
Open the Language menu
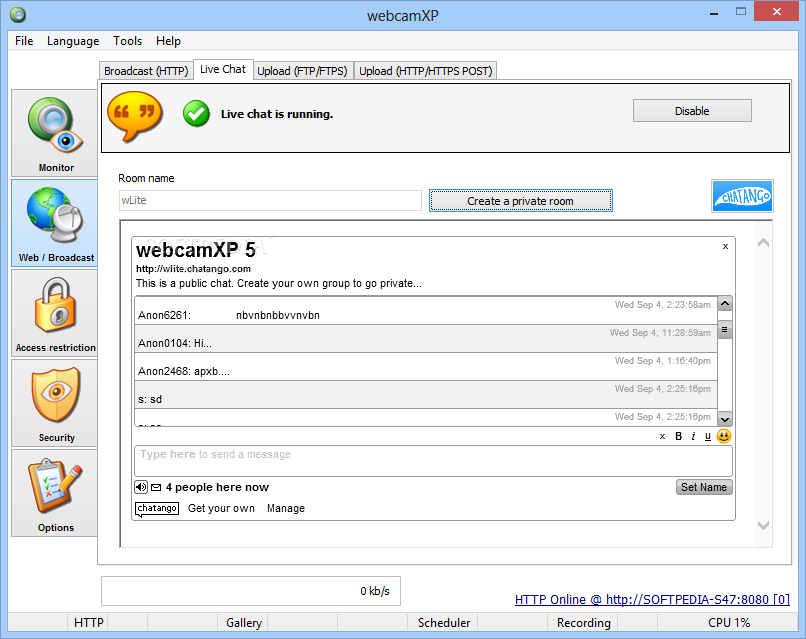coord(73,41)
